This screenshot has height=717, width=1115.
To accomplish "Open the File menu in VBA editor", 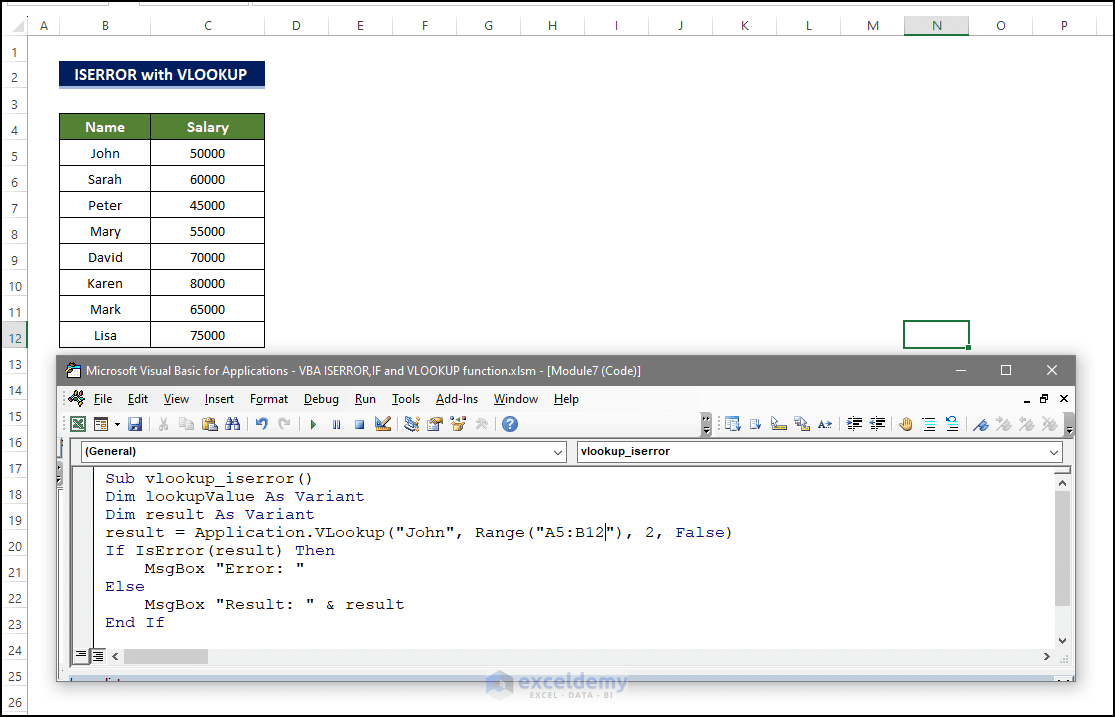I will pyautogui.click(x=102, y=399).
